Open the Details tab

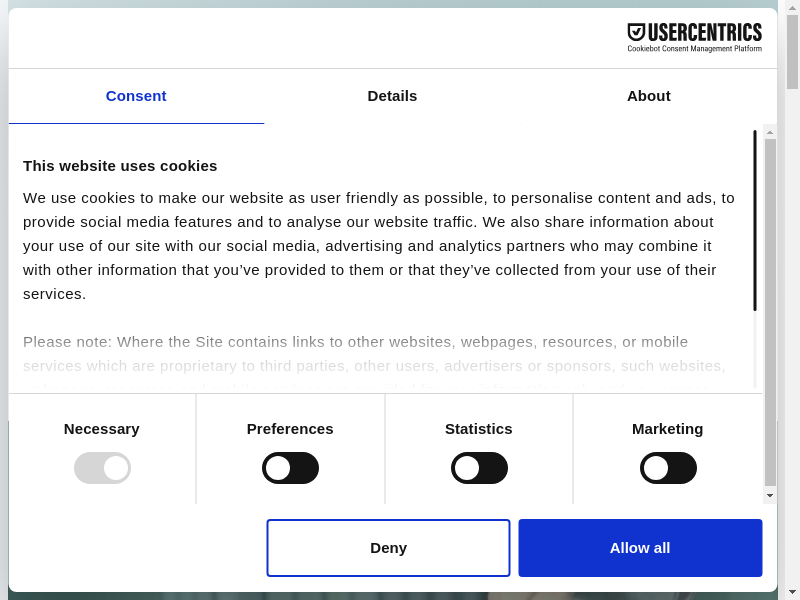coord(392,96)
